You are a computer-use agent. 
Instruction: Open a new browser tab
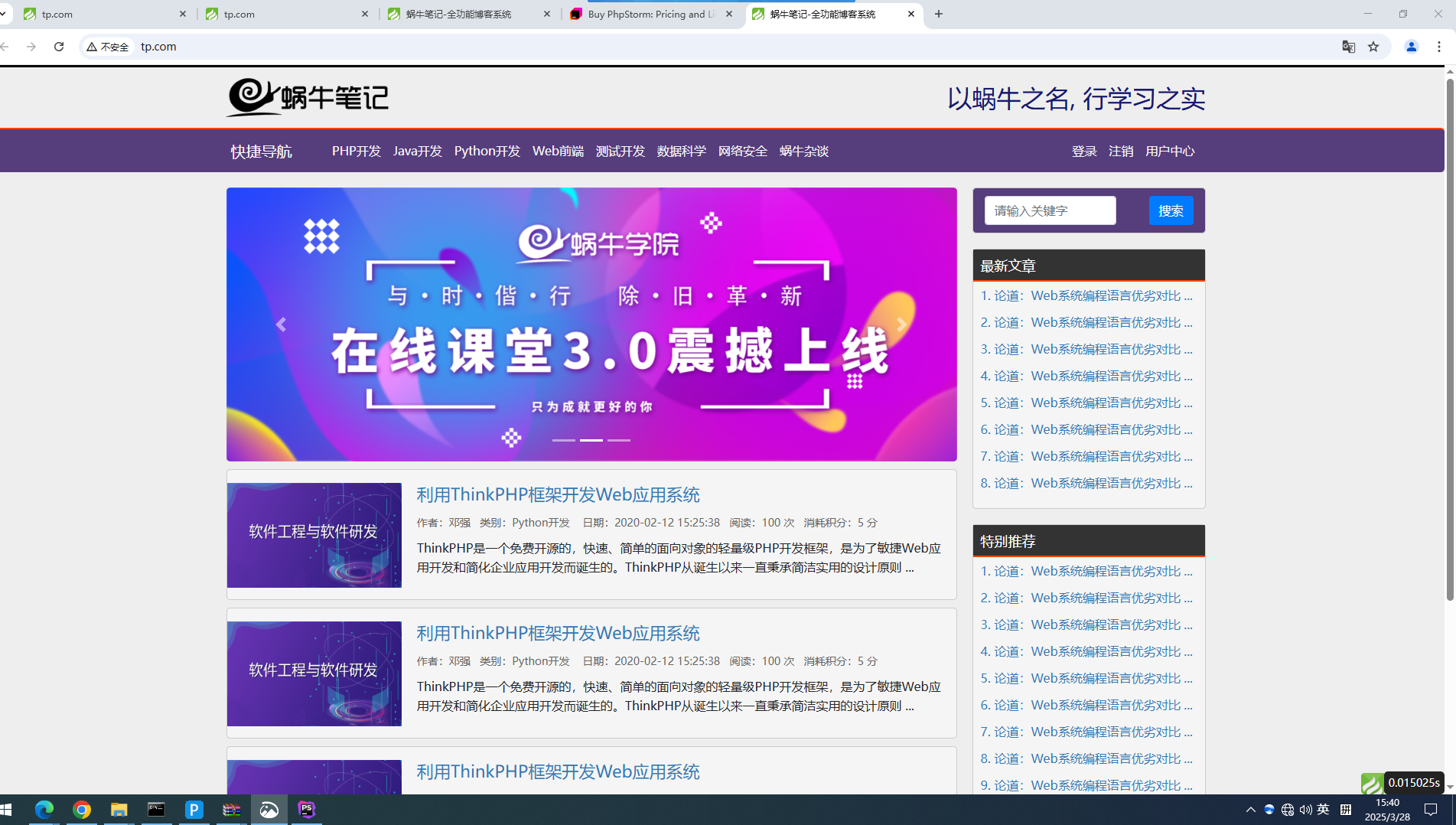tap(939, 14)
